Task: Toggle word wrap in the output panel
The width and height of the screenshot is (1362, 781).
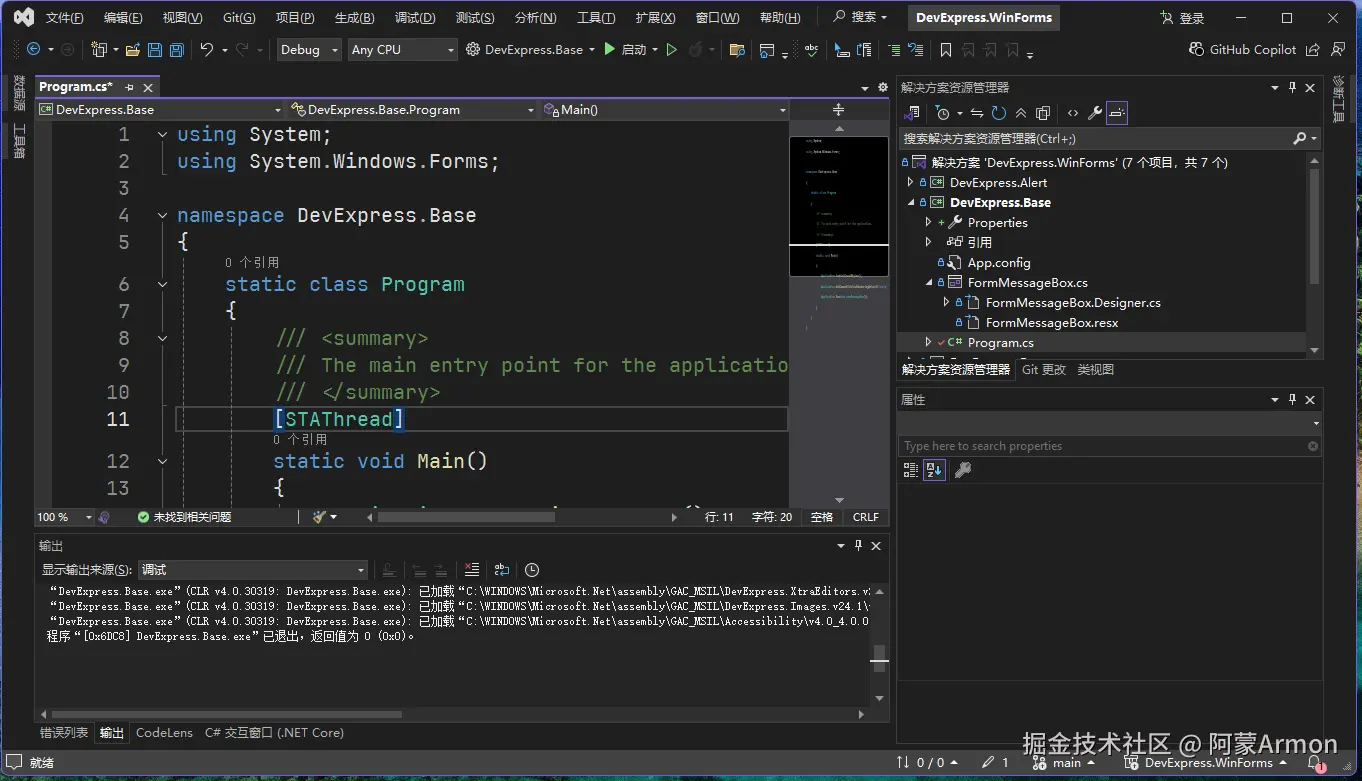Action: (x=502, y=570)
